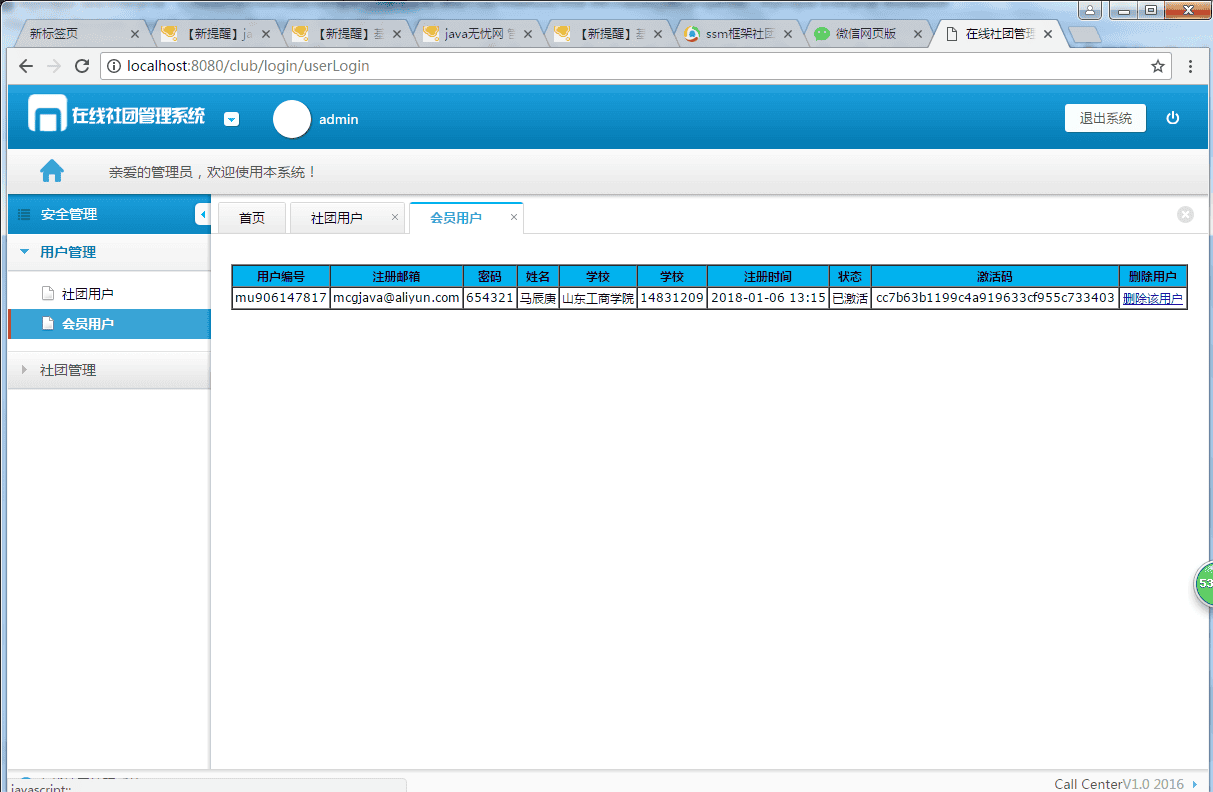Image resolution: width=1213 pixels, height=792 pixels.
Task: Open 会员用户 in the sidebar
Action: click(x=109, y=324)
